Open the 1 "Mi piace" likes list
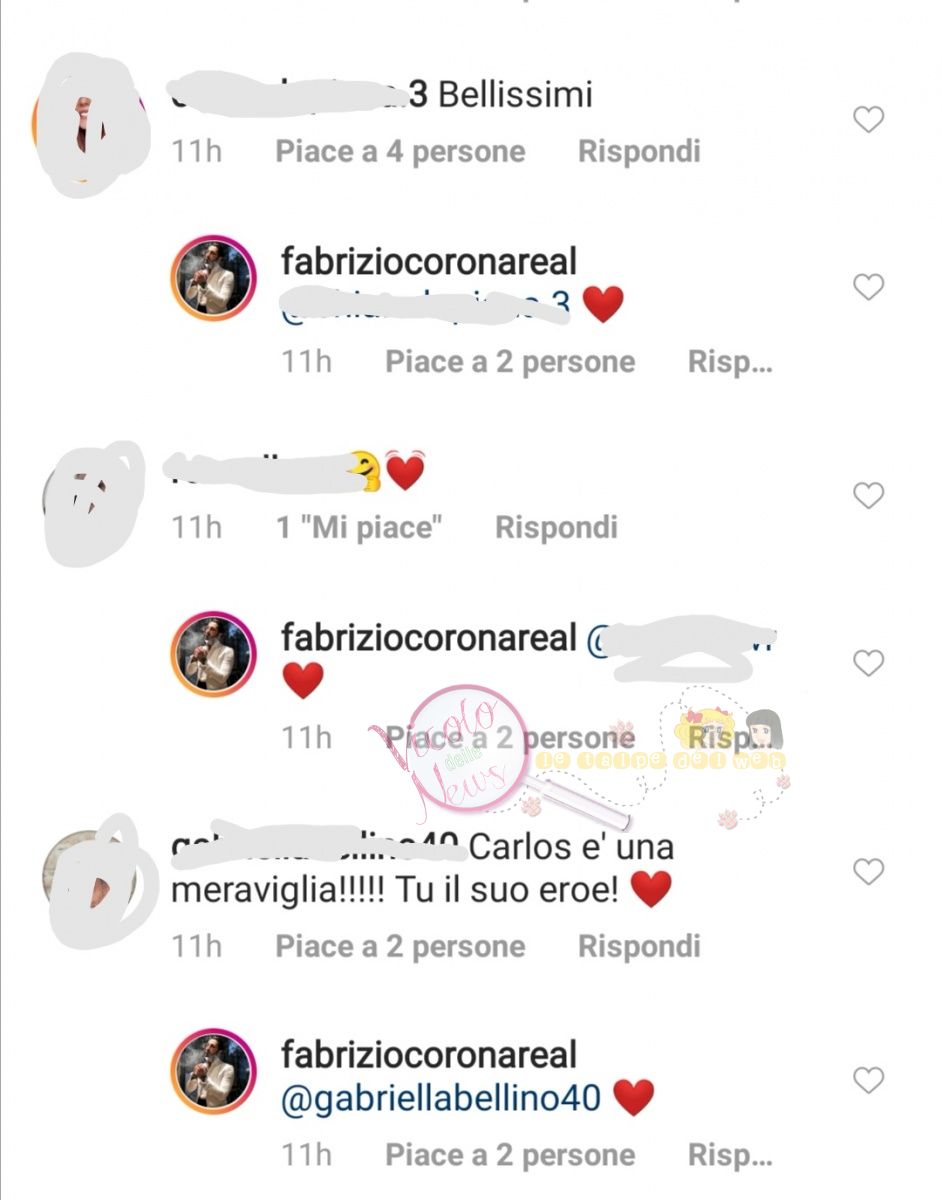942x1200 pixels. click(x=359, y=527)
